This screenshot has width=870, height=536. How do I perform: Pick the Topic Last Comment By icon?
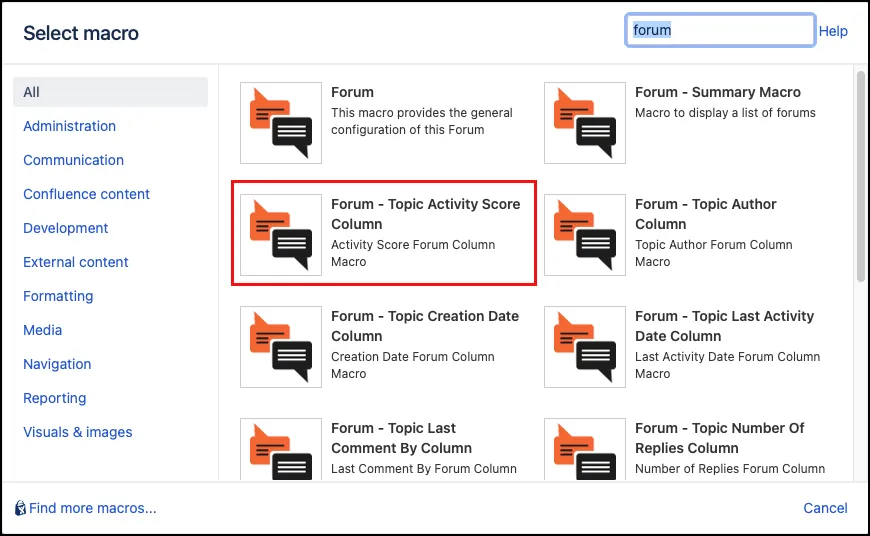pyautogui.click(x=281, y=449)
